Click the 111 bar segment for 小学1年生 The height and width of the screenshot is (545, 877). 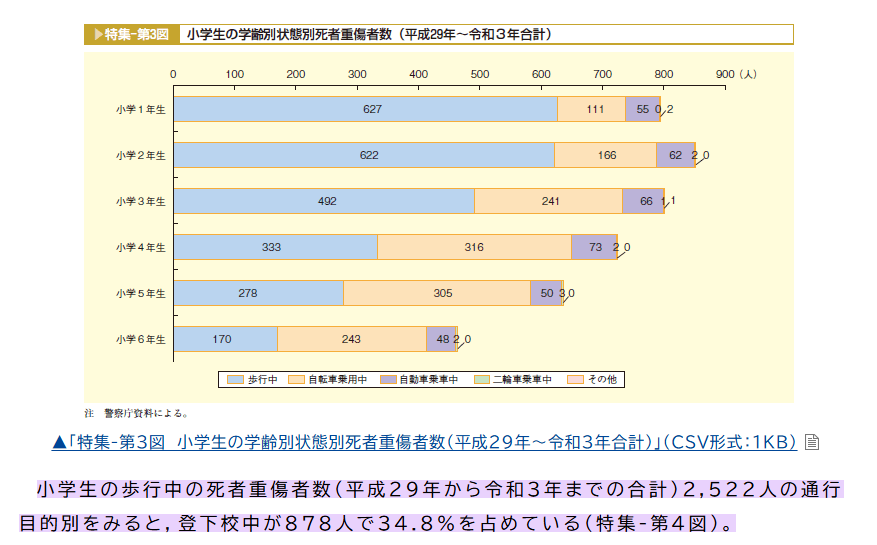pos(592,109)
